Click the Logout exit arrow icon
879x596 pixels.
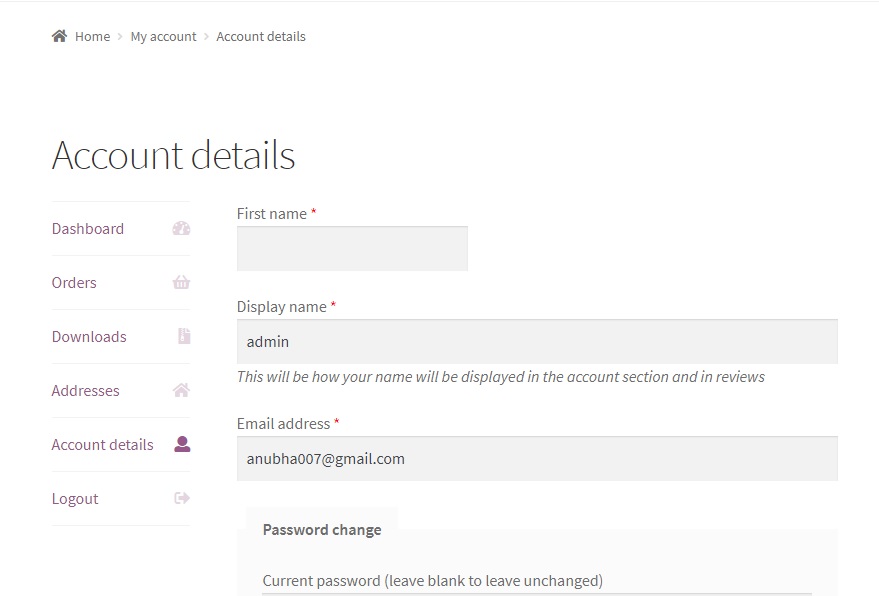182,498
